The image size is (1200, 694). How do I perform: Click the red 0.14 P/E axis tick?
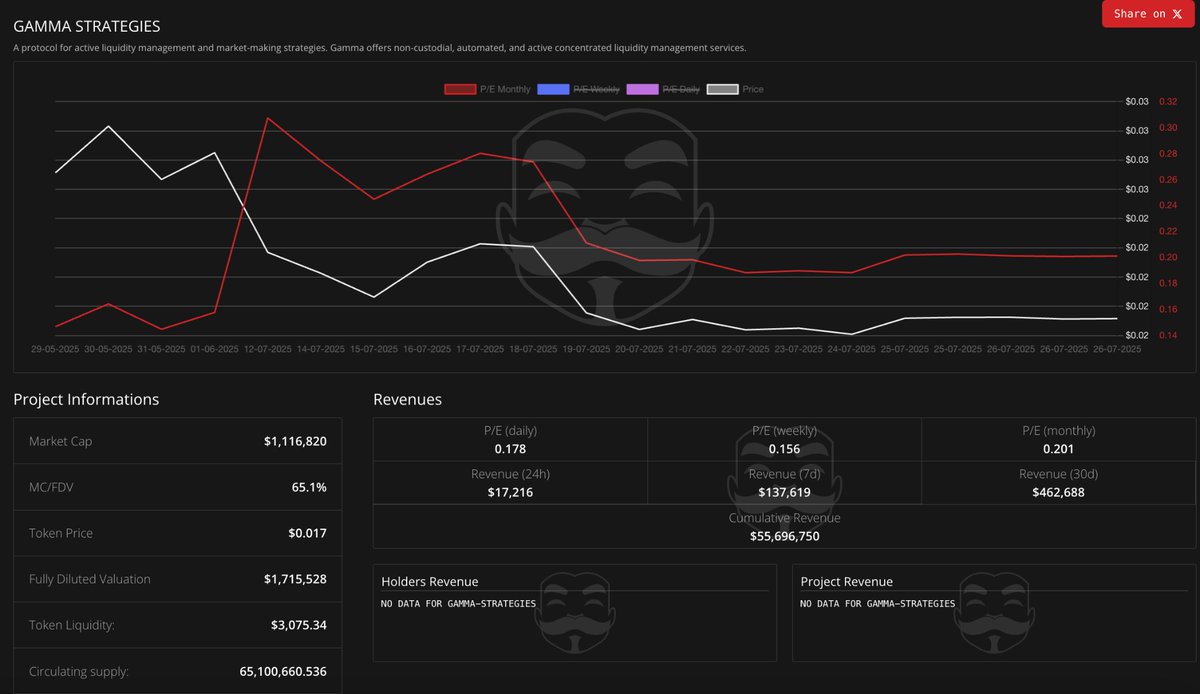pyautogui.click(x=1168, y=335)
